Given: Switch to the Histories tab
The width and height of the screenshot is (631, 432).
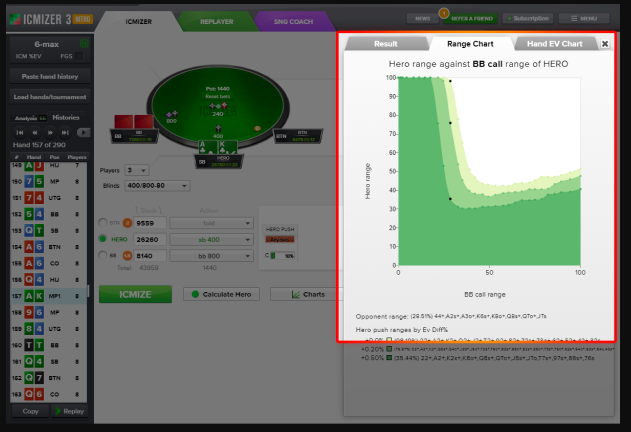Looking at the screenshot, I should [66, 118].
